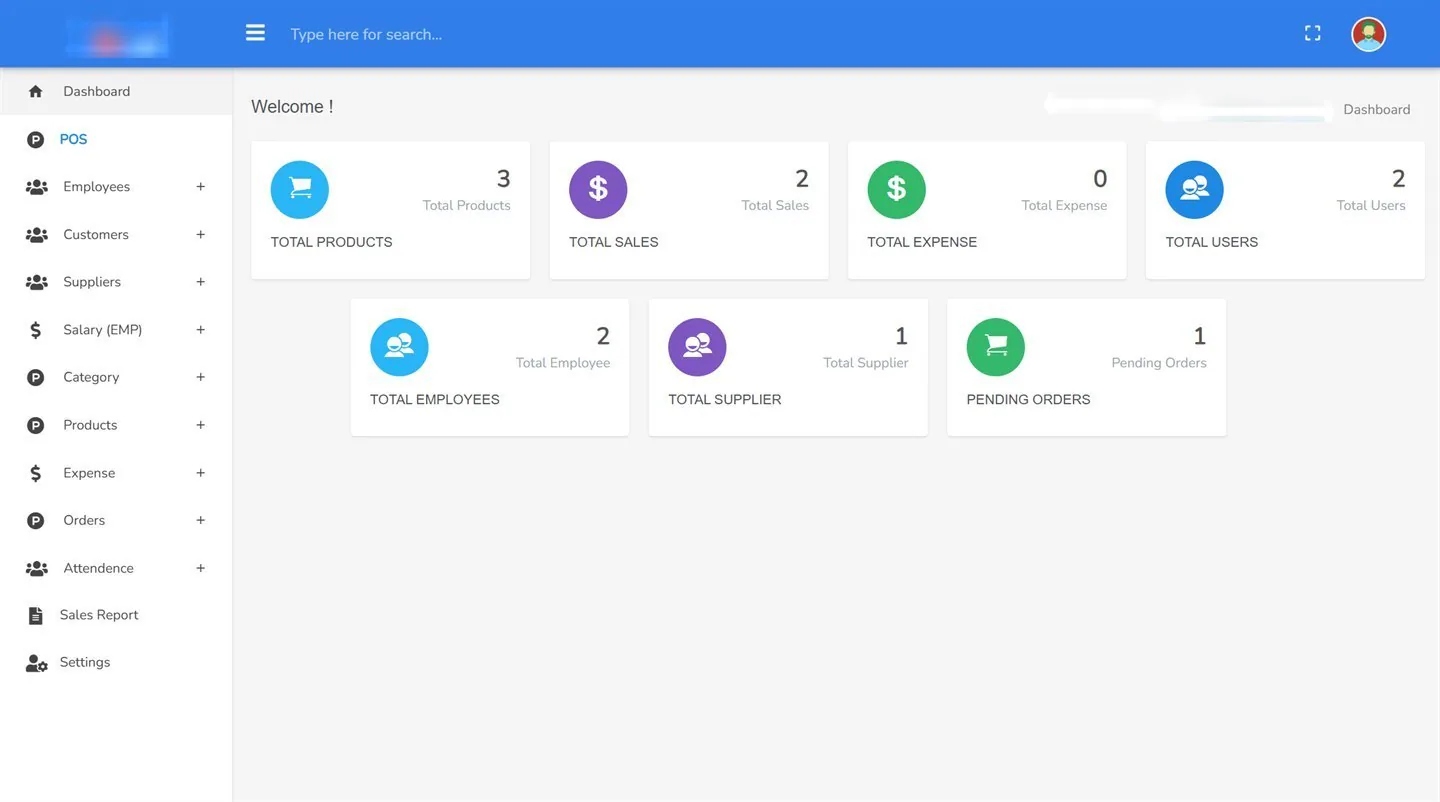Screen dimensions: 1440x802
Task: Click the 'Total Expense' gray label
Action: pyautogui.click(x=1064, y=205)
